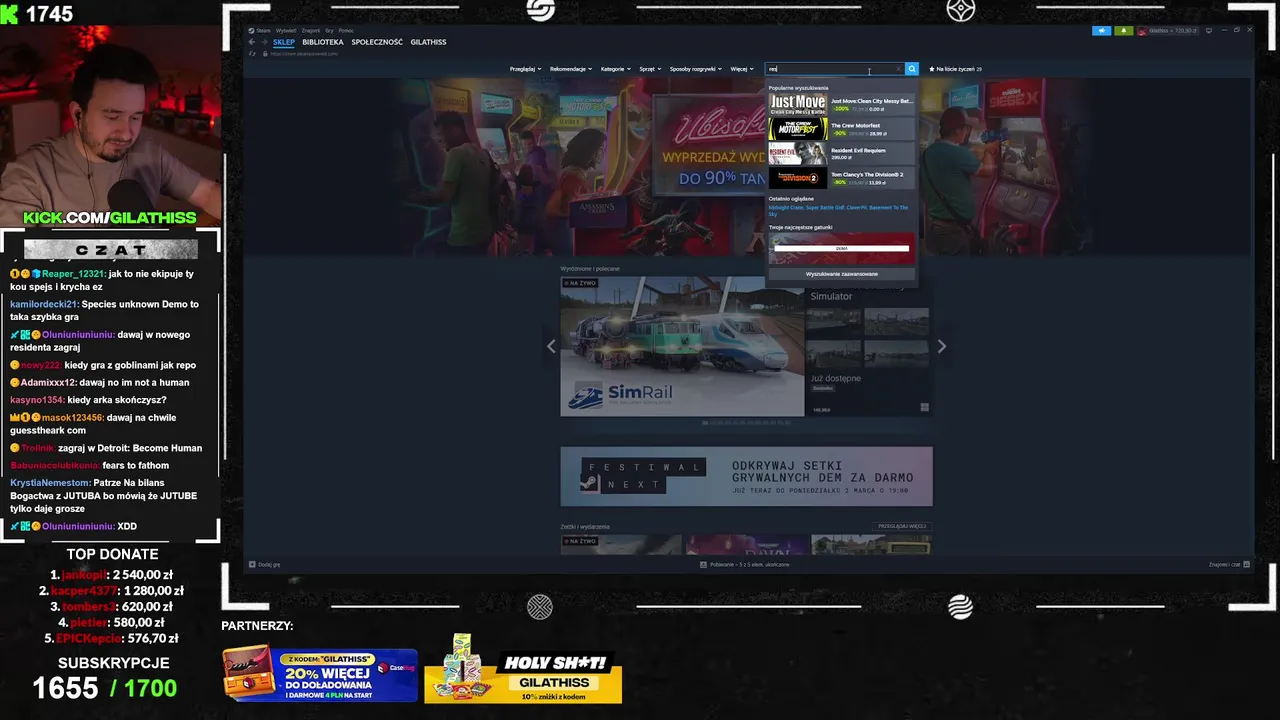
Task: Clear search text with the X icon
Action: [x=897, y=69]
